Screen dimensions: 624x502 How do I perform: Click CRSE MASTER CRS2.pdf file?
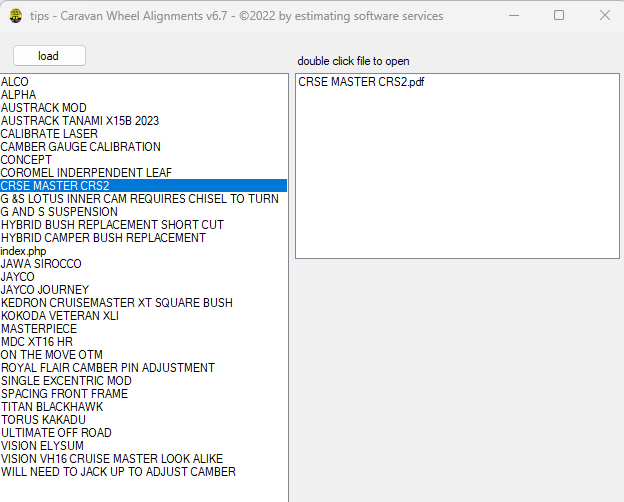(x=457, y=82)
